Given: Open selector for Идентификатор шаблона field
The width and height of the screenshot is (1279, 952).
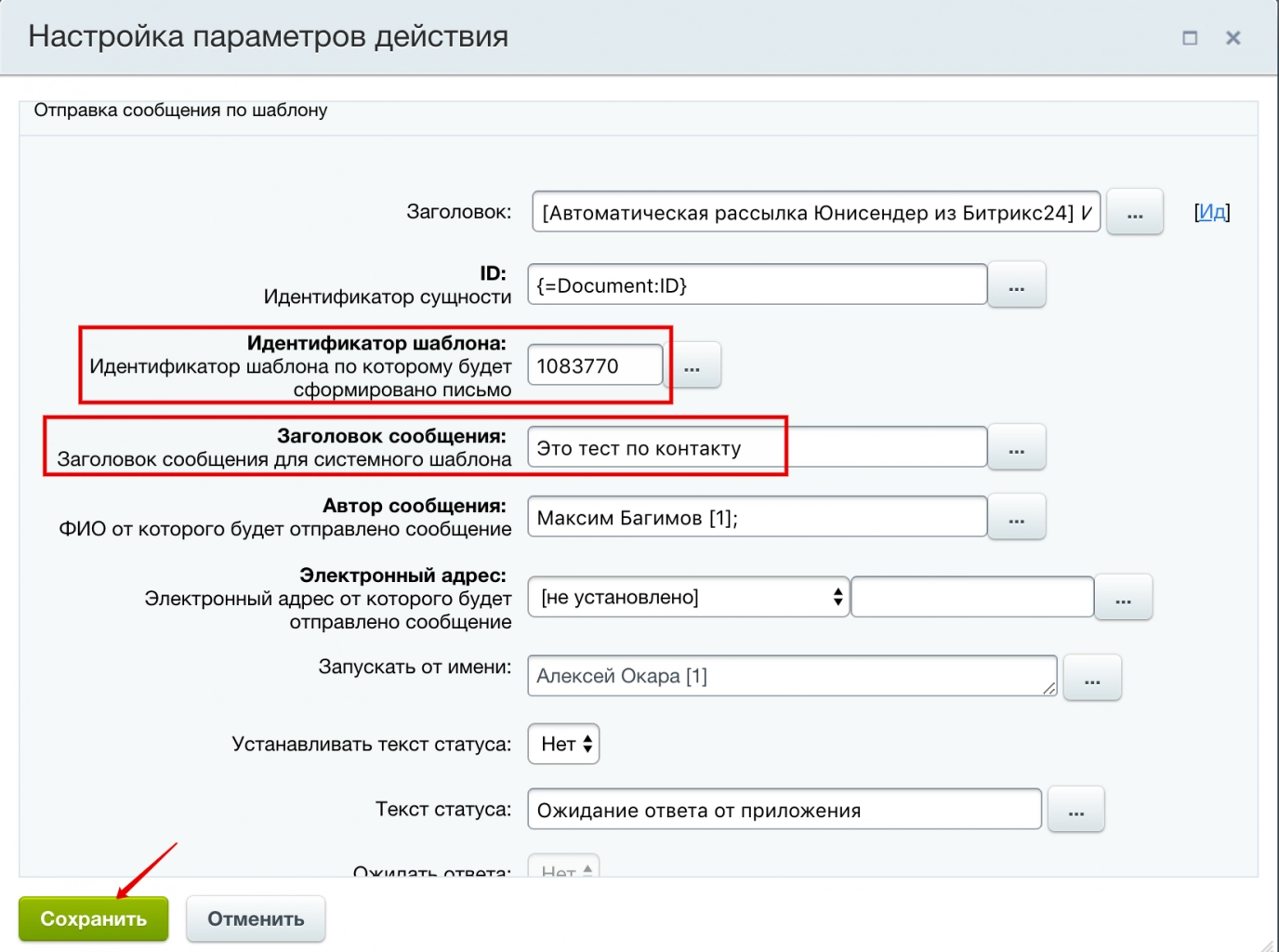Looking at the screenshot, I should [x=693, y=365].
